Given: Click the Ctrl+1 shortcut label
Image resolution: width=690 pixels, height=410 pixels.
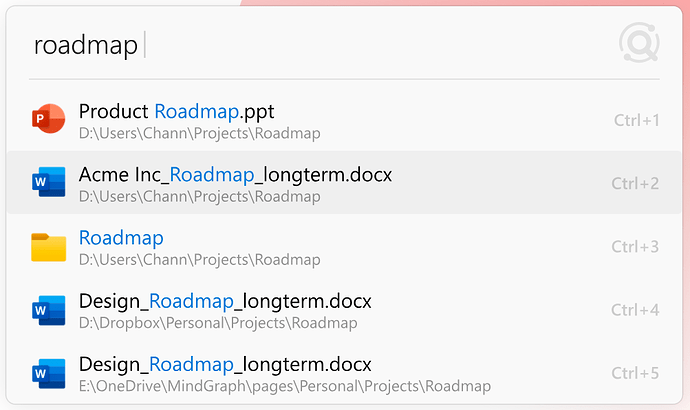Looking at the screenshot, I should 636,120.
